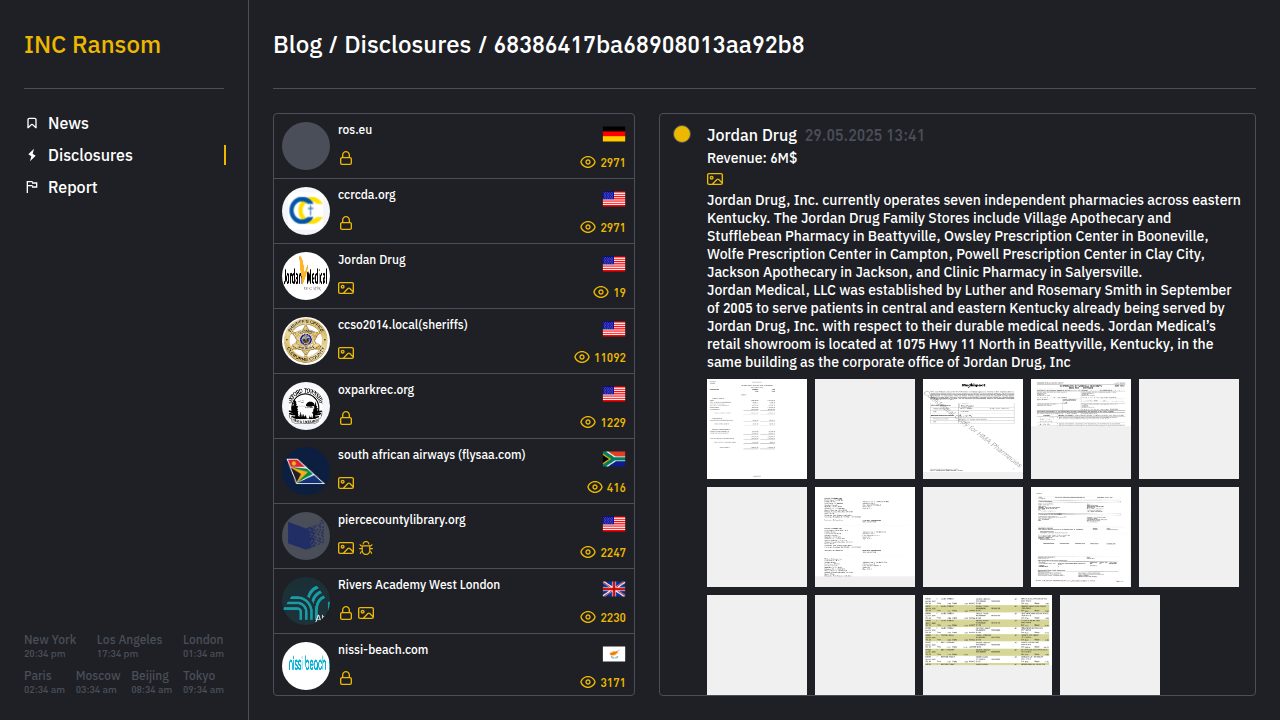This screenshot has width=1280, height=720.
Task: Click the INC Ransom site title
Action: (92, 45)
